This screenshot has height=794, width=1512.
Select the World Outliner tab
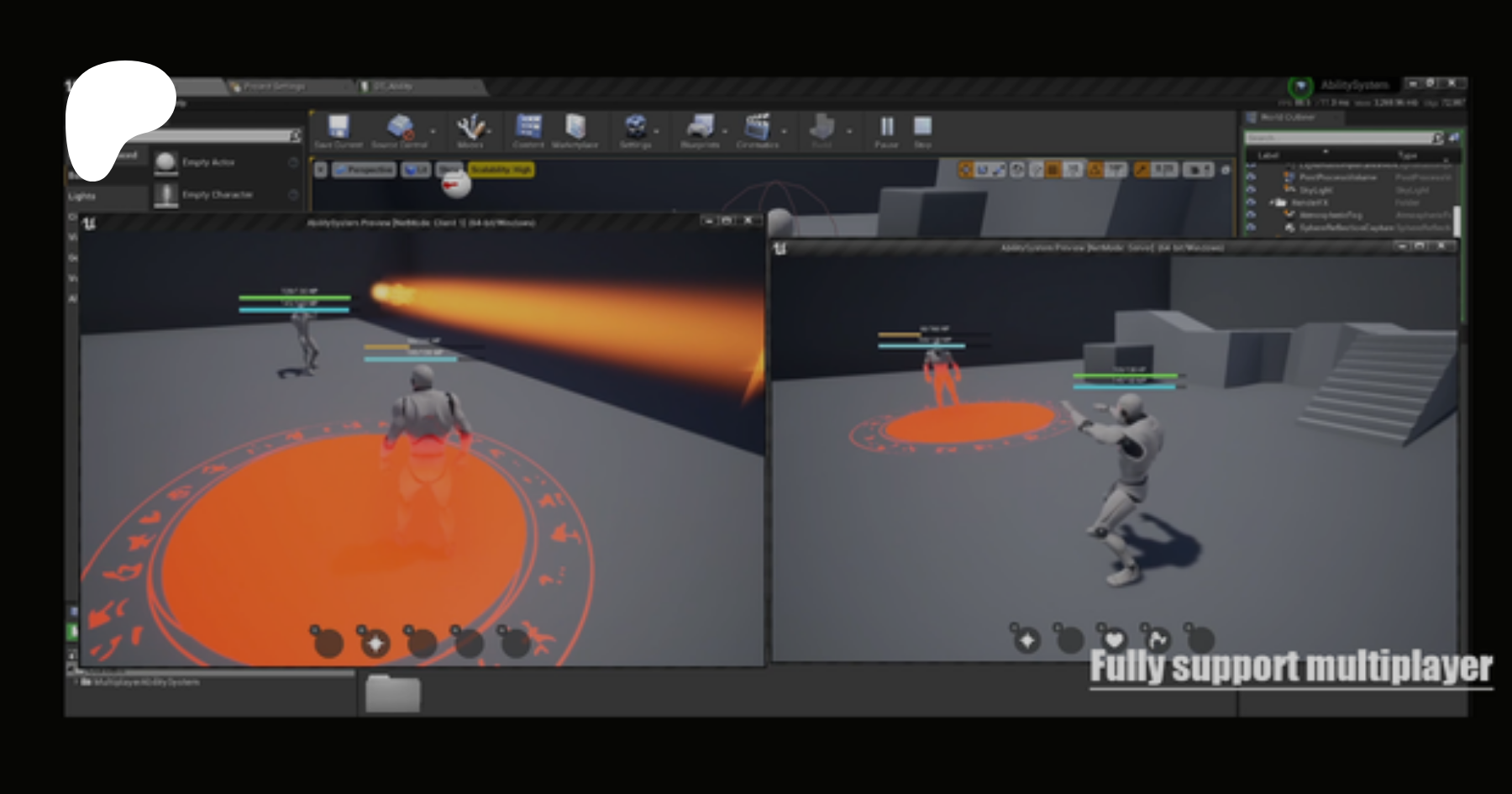1285,118
